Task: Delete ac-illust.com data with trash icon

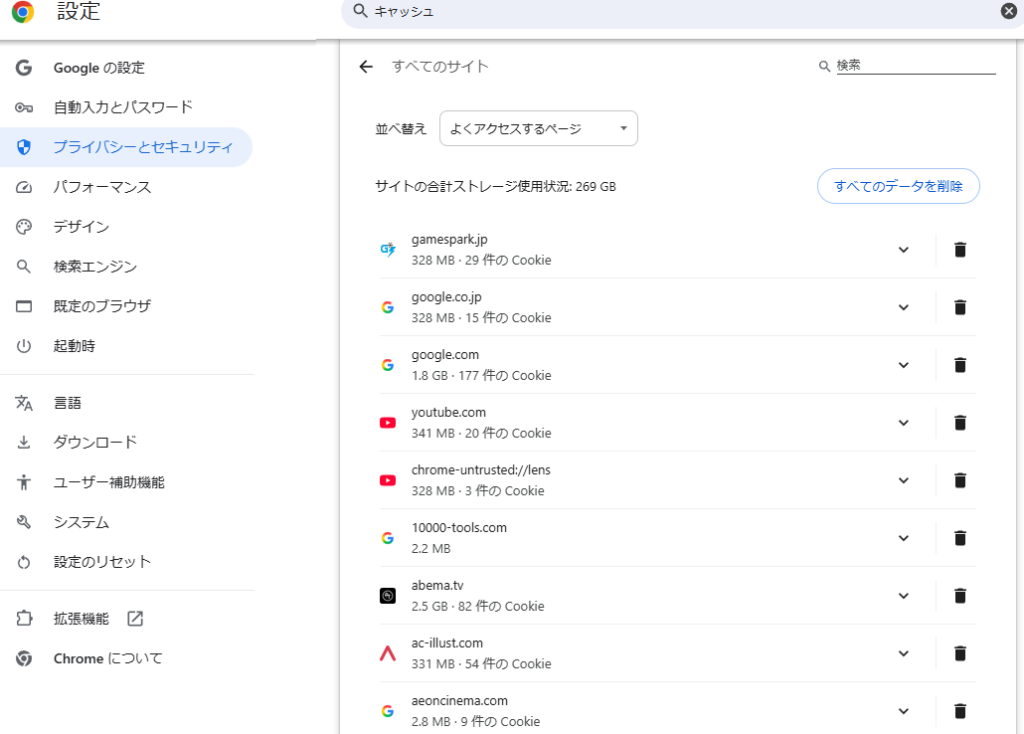Action: click(x=960, y=653)
